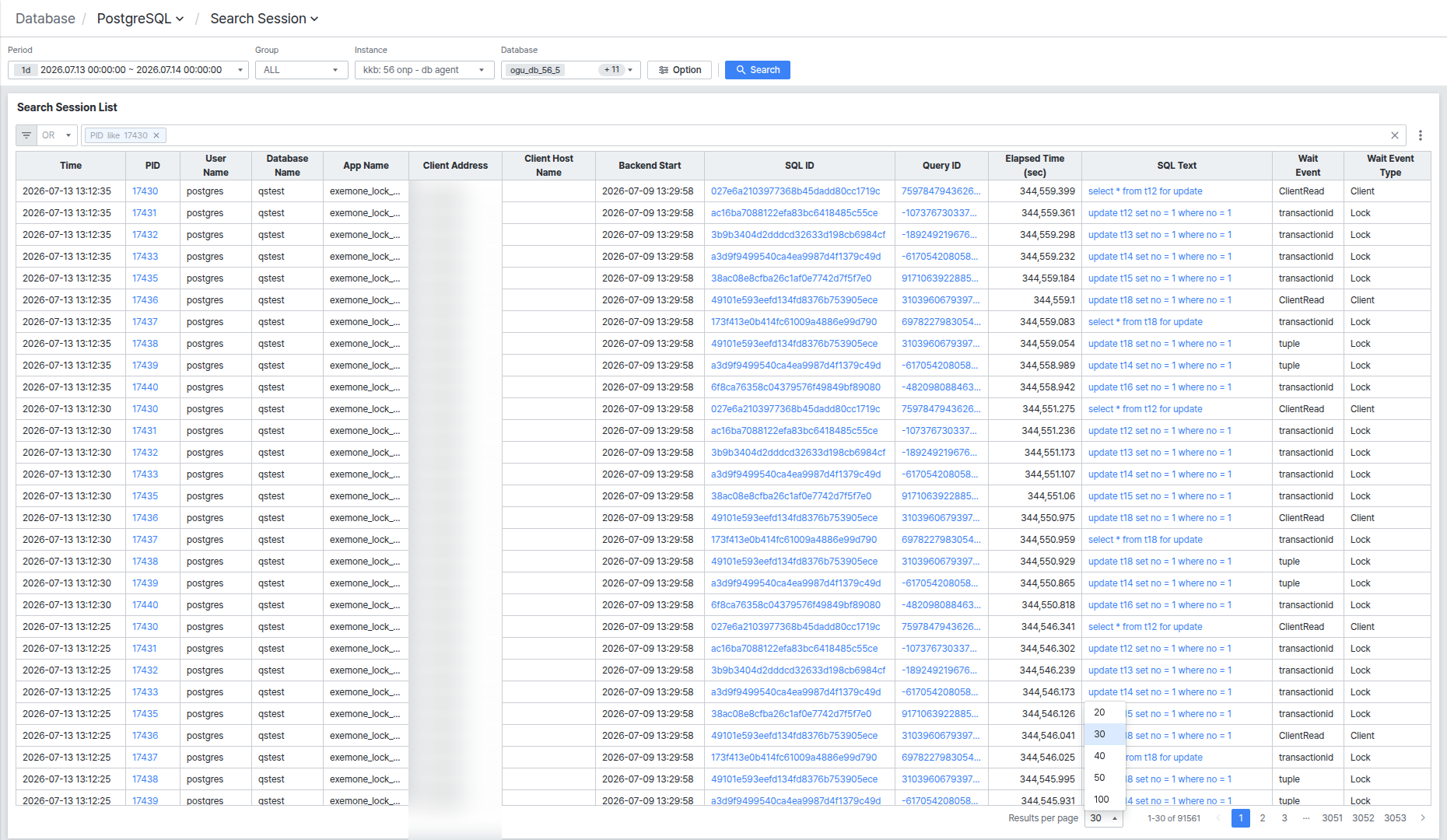
Task: Open the Period date range dropdown
Action: click(128, 70)
